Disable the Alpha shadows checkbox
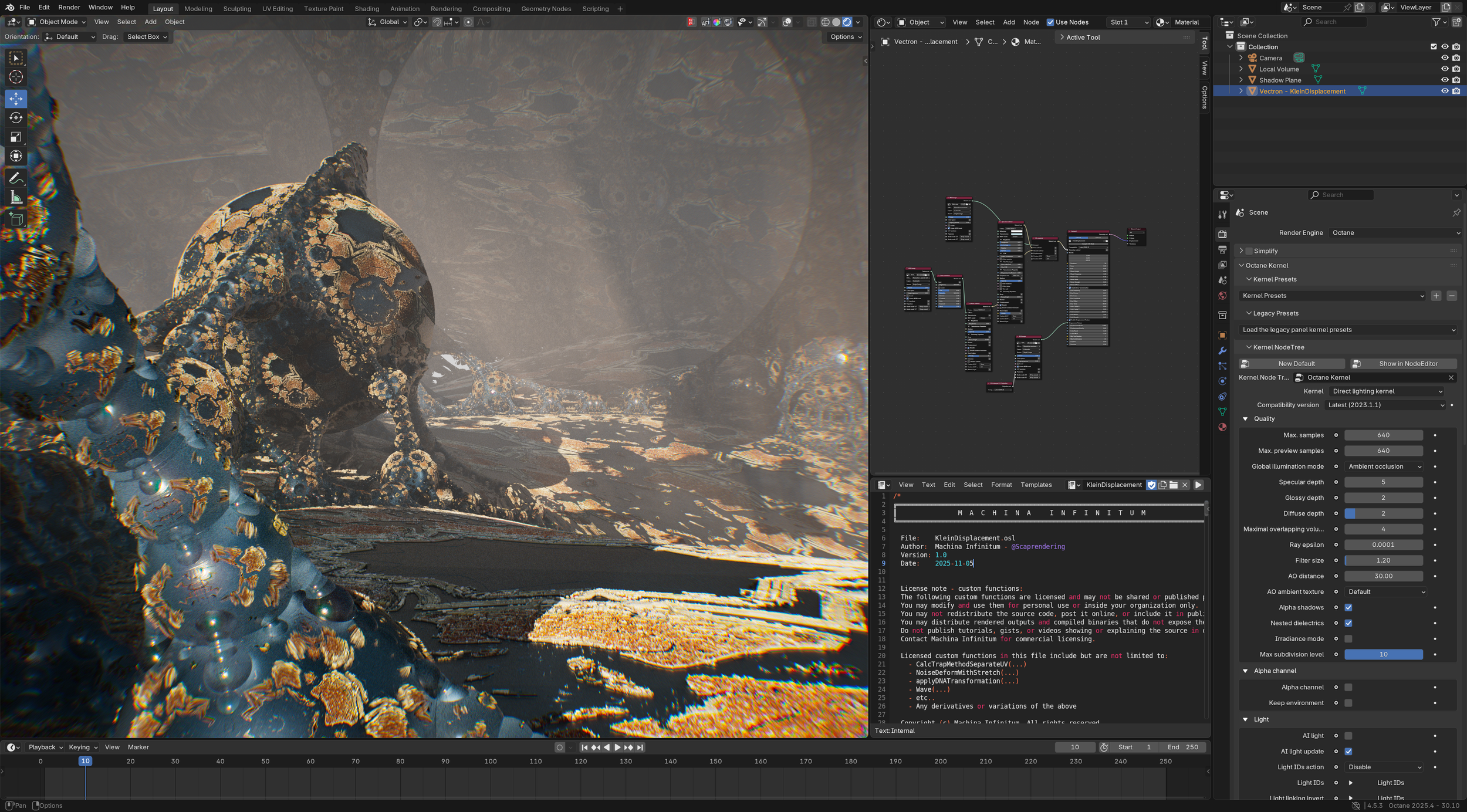The image size is (1467, 812). pyautogui.click(x=1348, y=607)
